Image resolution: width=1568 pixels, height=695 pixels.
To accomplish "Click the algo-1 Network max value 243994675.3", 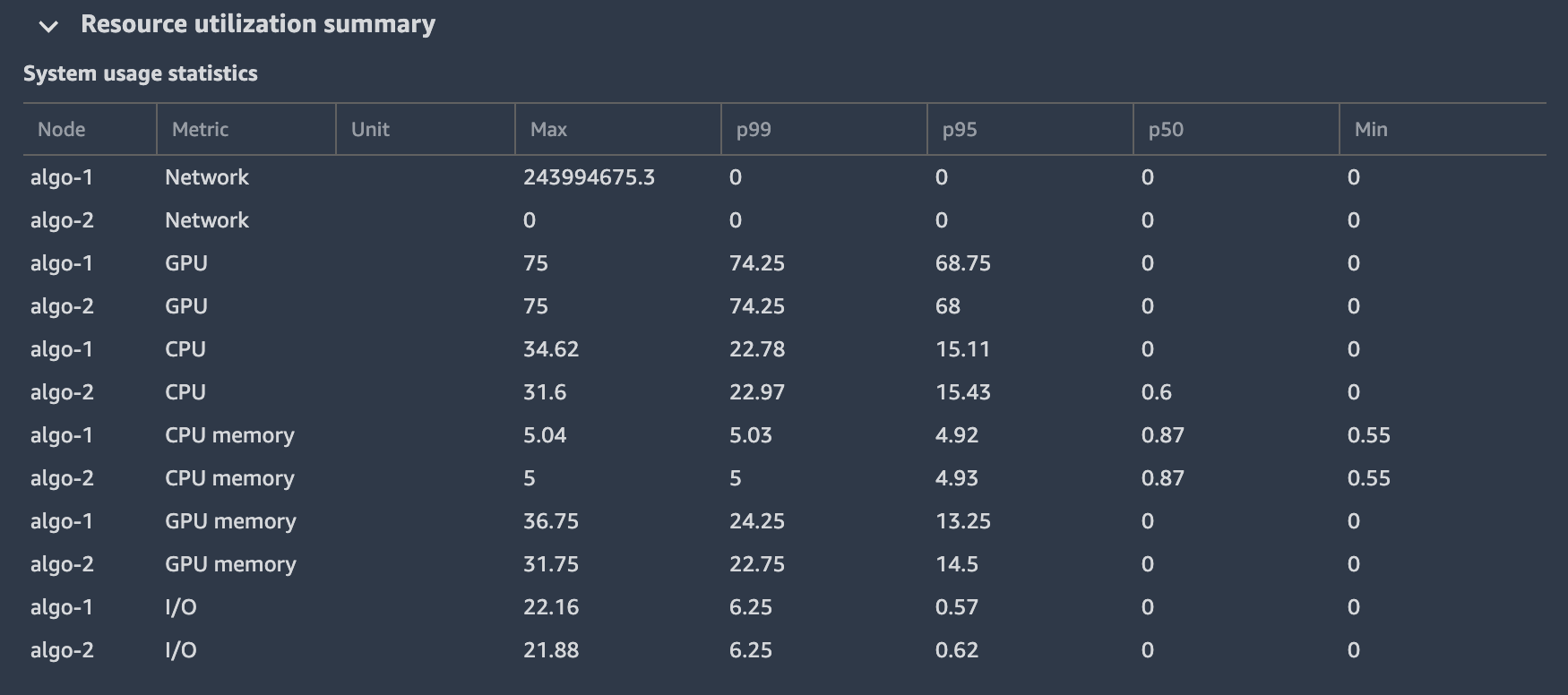I will [589, 177].
